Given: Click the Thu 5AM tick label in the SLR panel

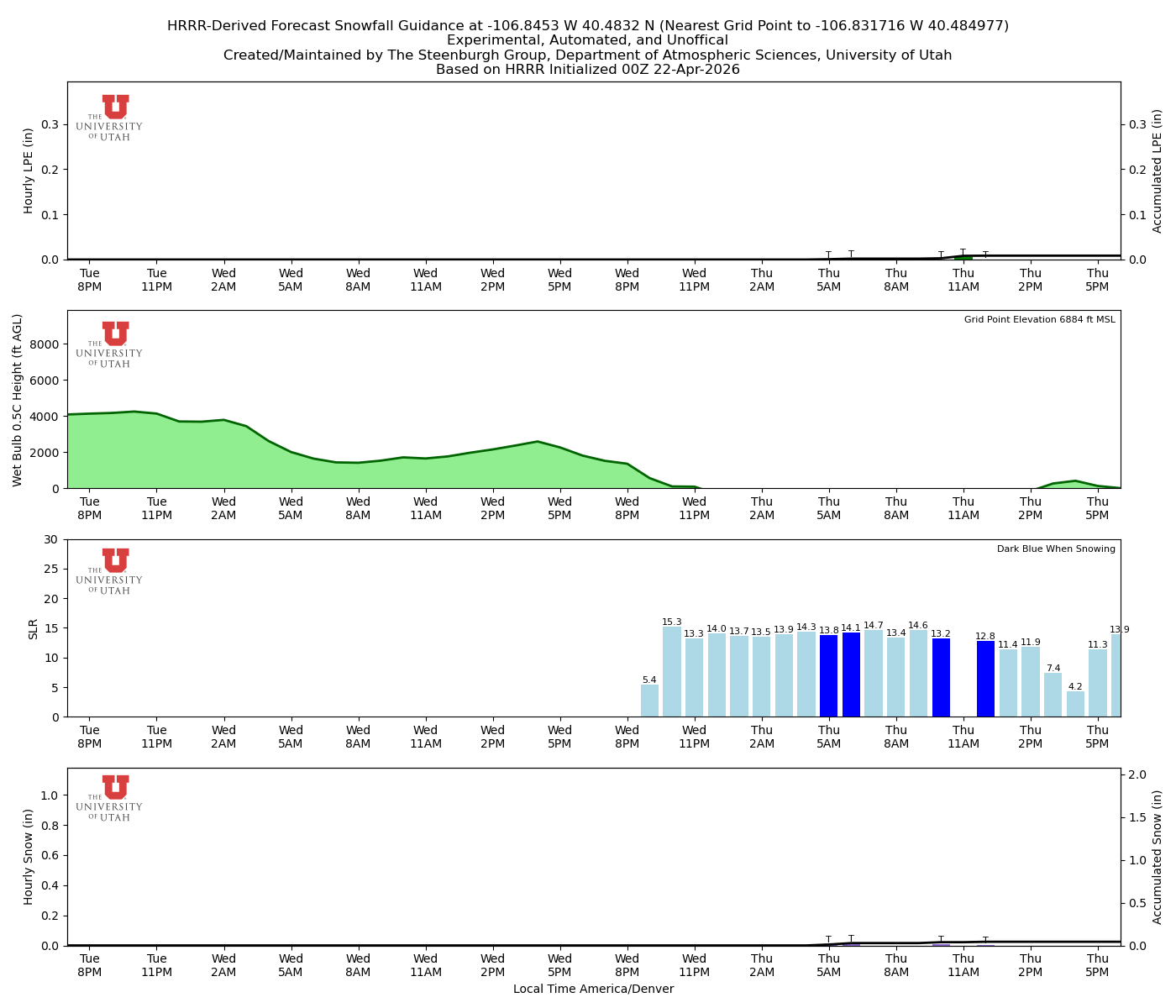Looking at the screenshot, I should (828, 736).
